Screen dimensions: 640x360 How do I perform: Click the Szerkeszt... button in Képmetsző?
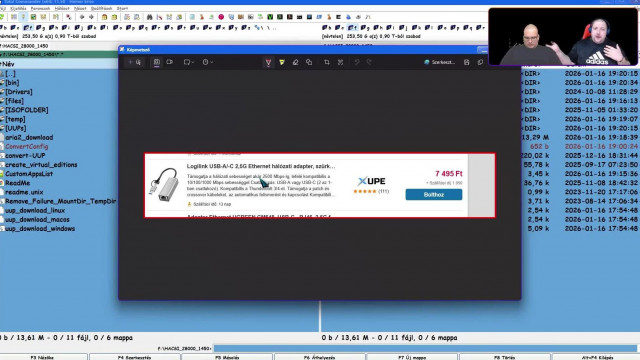pos(440,62)
